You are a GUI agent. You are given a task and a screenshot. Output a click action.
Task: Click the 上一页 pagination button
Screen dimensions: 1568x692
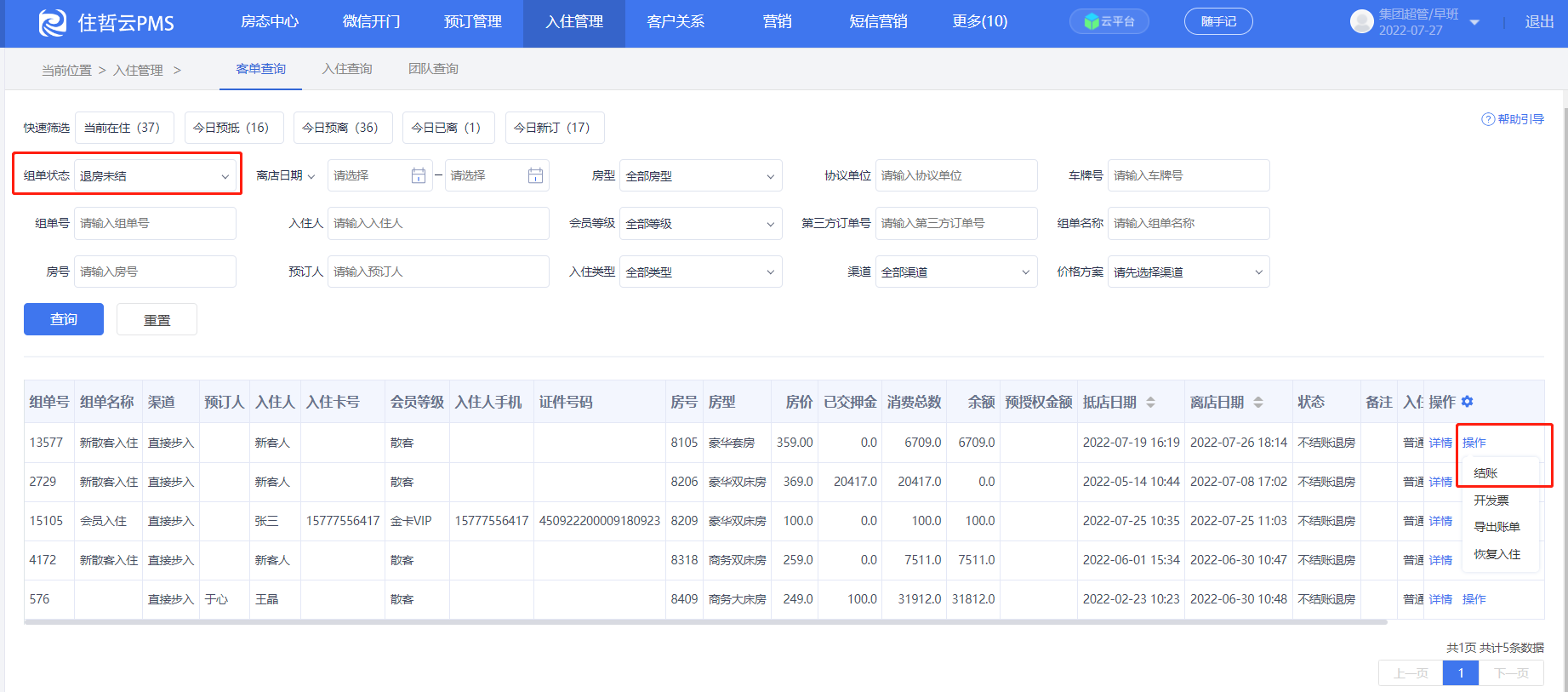coord(1411,673)
